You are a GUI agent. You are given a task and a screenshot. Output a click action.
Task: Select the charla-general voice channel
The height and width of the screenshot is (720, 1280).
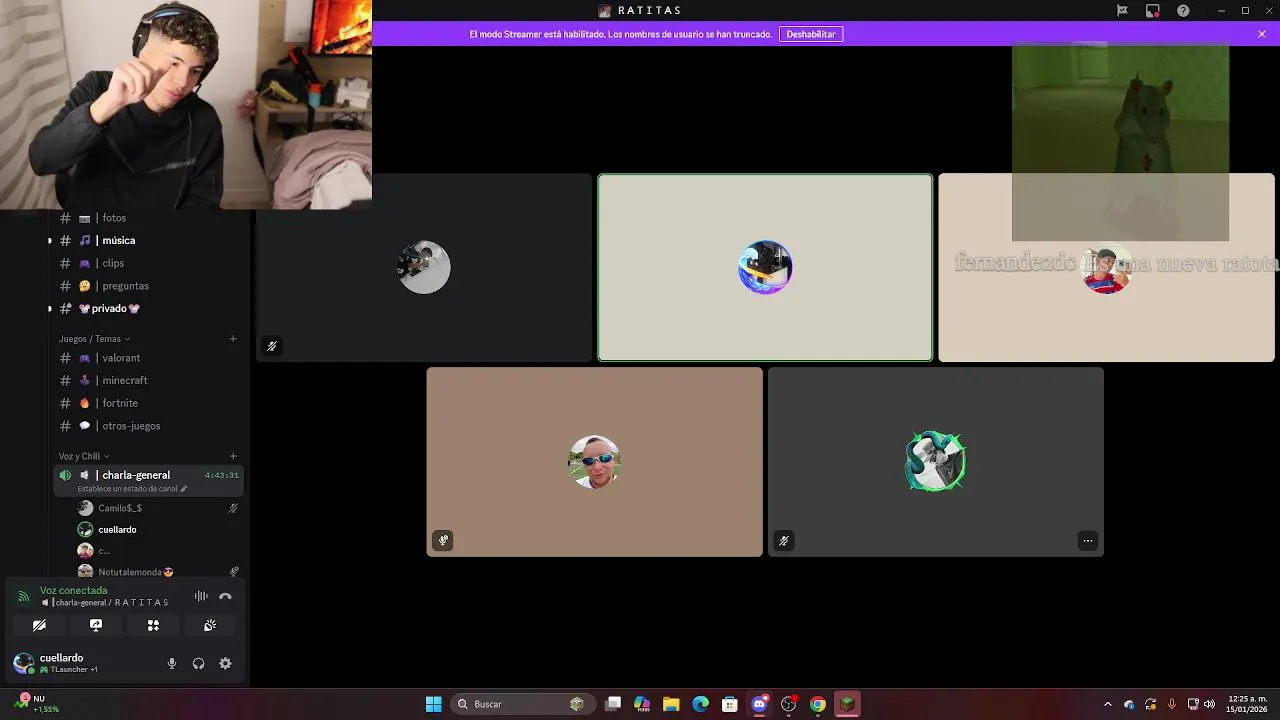tap(148, 481)
